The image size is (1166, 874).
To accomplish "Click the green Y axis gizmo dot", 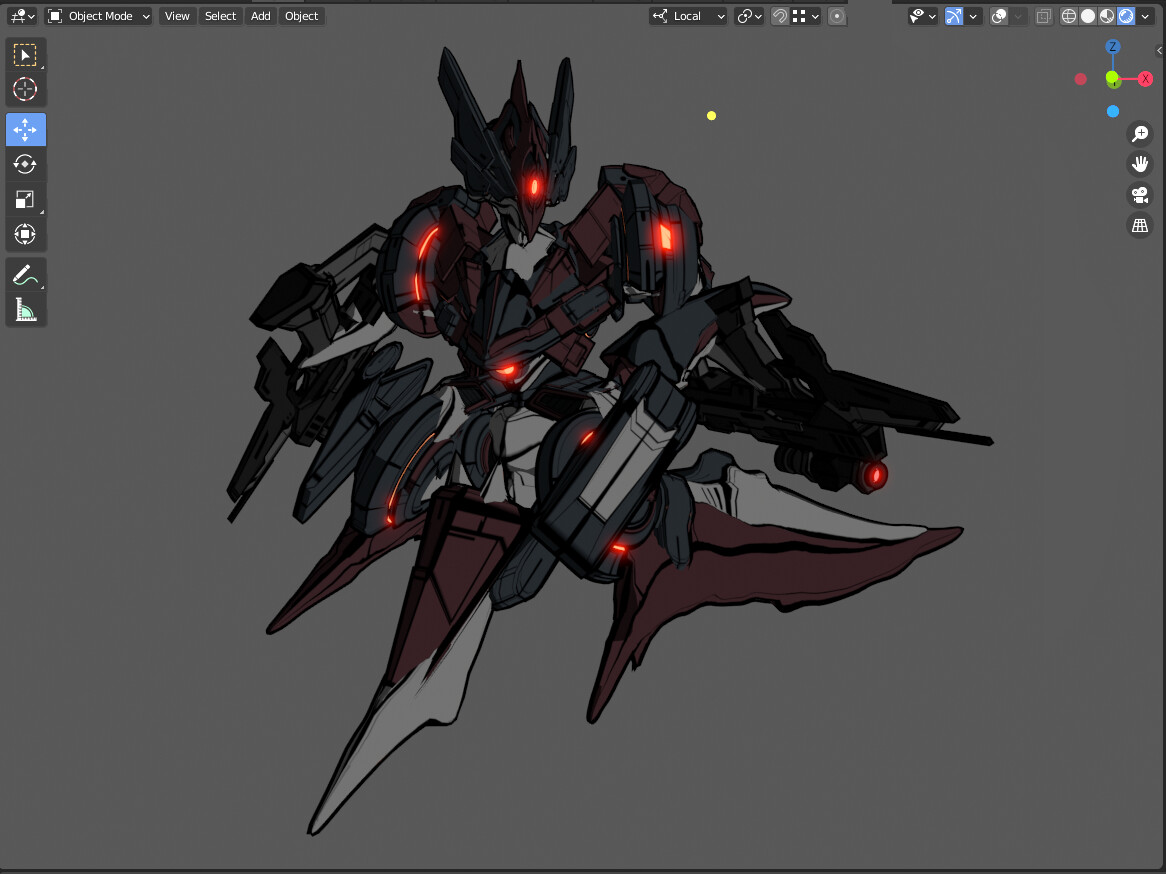I will (x=1112, y=77).
